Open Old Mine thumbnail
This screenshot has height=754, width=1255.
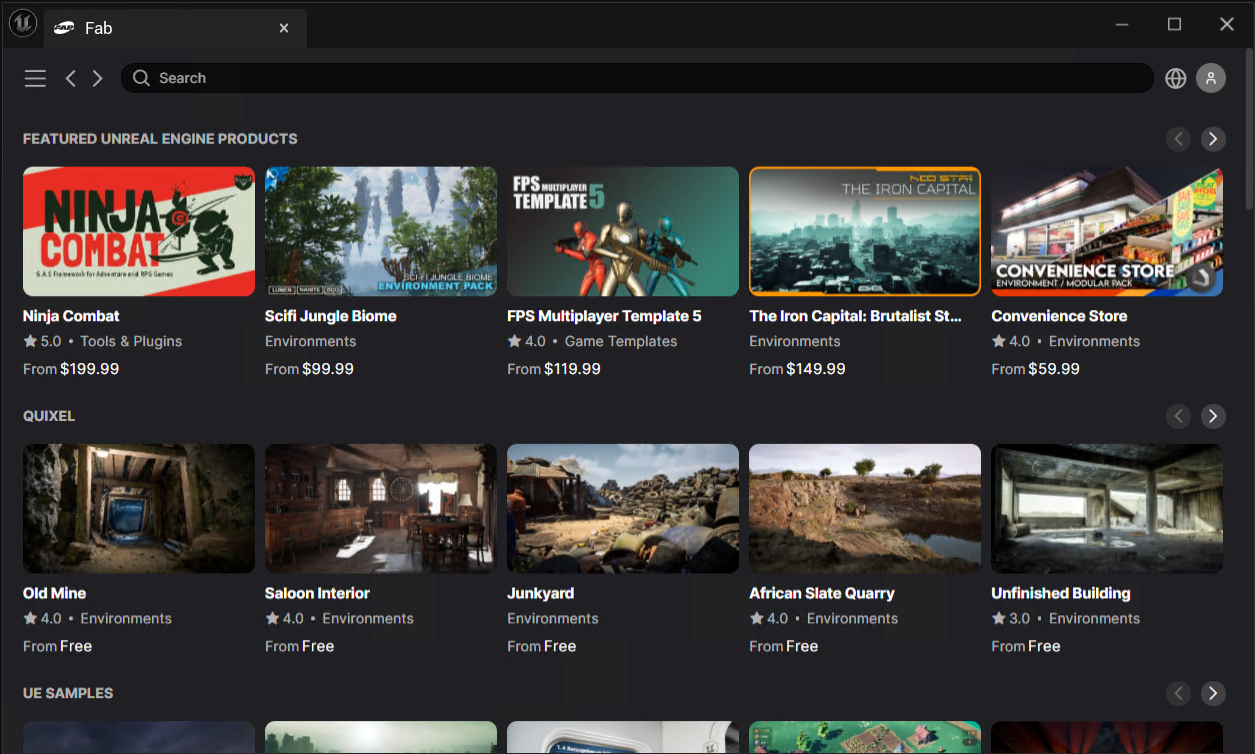(x=139, y=508)
